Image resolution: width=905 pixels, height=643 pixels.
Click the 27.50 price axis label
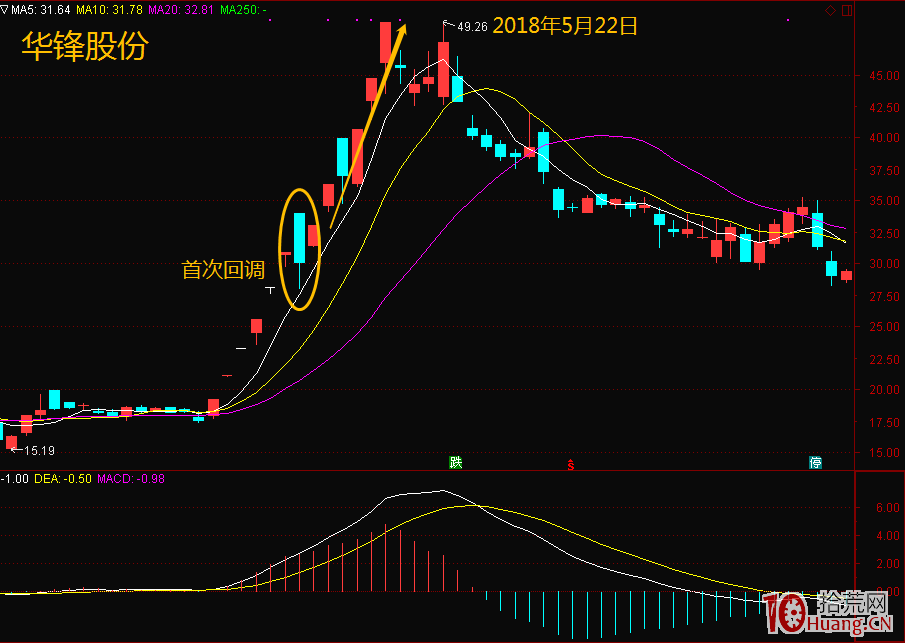point(884,296)
